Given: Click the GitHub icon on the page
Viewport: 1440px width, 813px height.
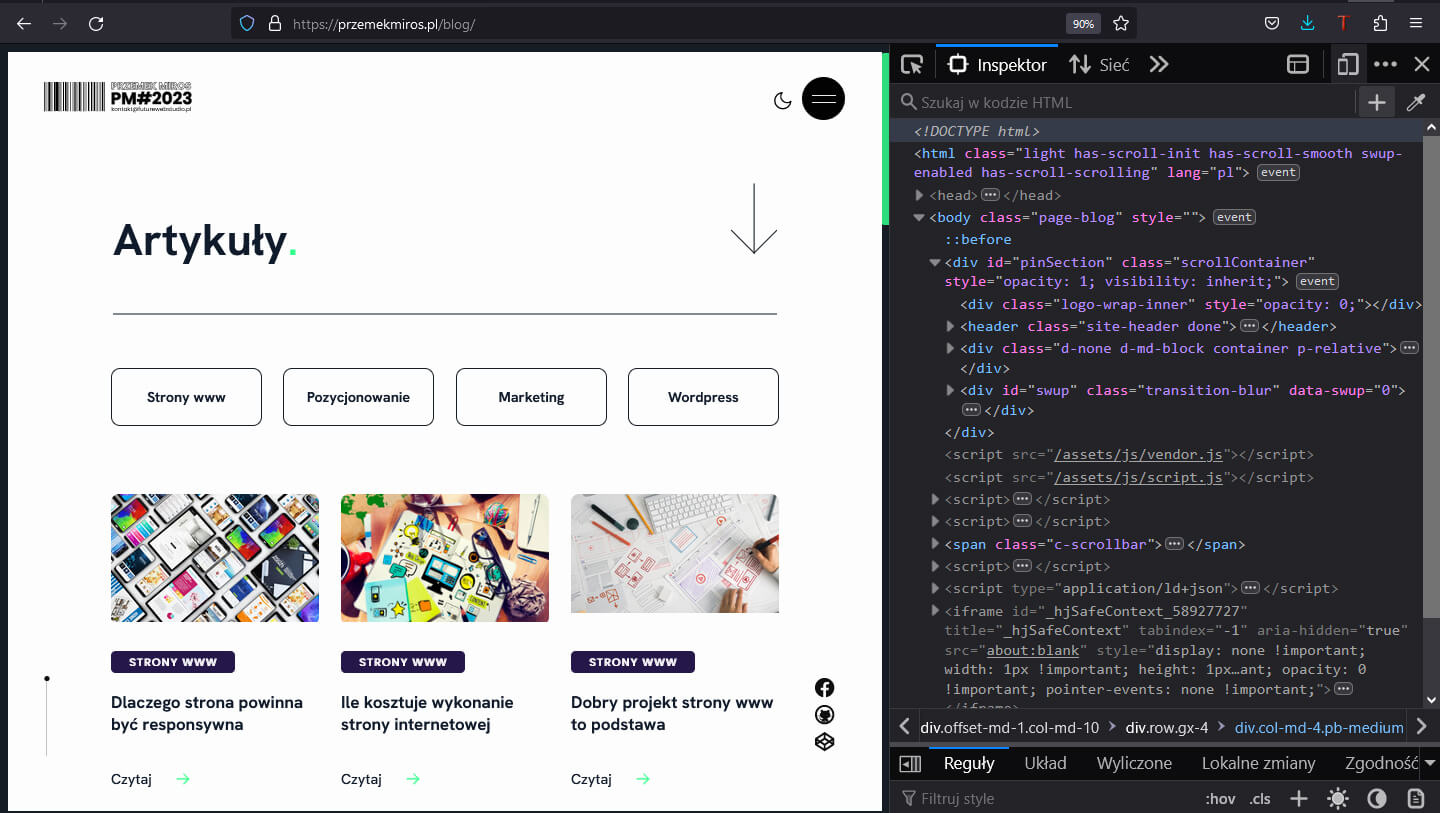Looking at the screenshot, I should point(824,715).
